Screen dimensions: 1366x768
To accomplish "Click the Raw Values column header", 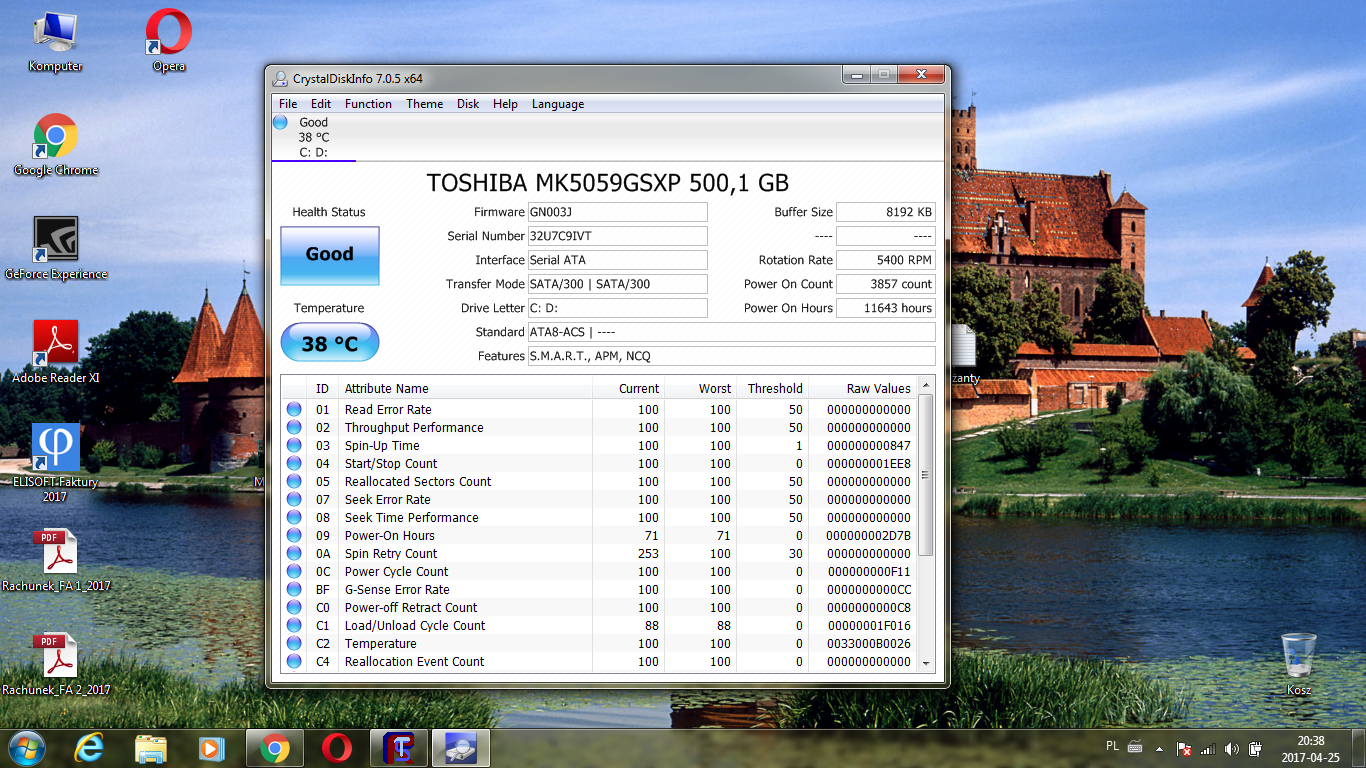I will pos(862,388).
